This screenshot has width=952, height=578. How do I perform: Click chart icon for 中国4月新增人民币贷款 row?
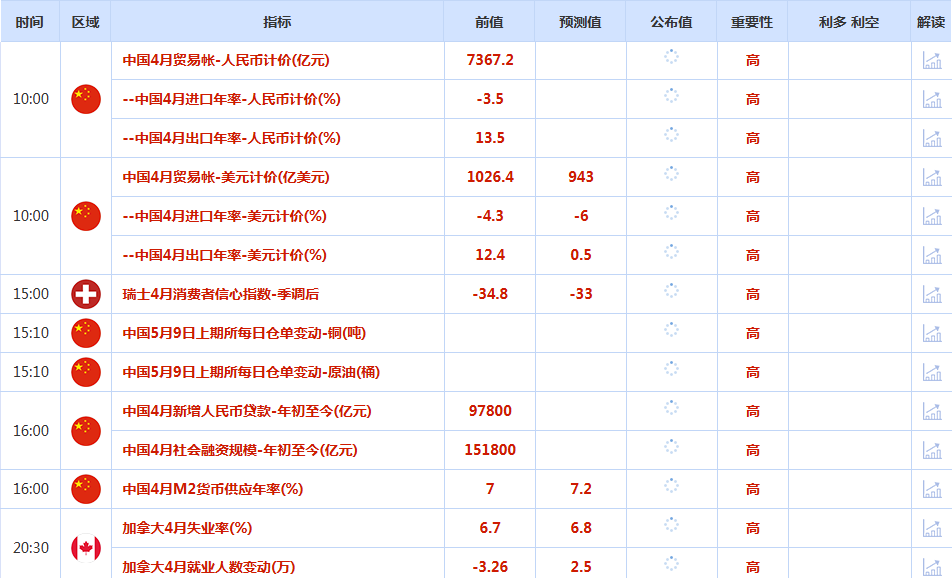coord(931,411)
